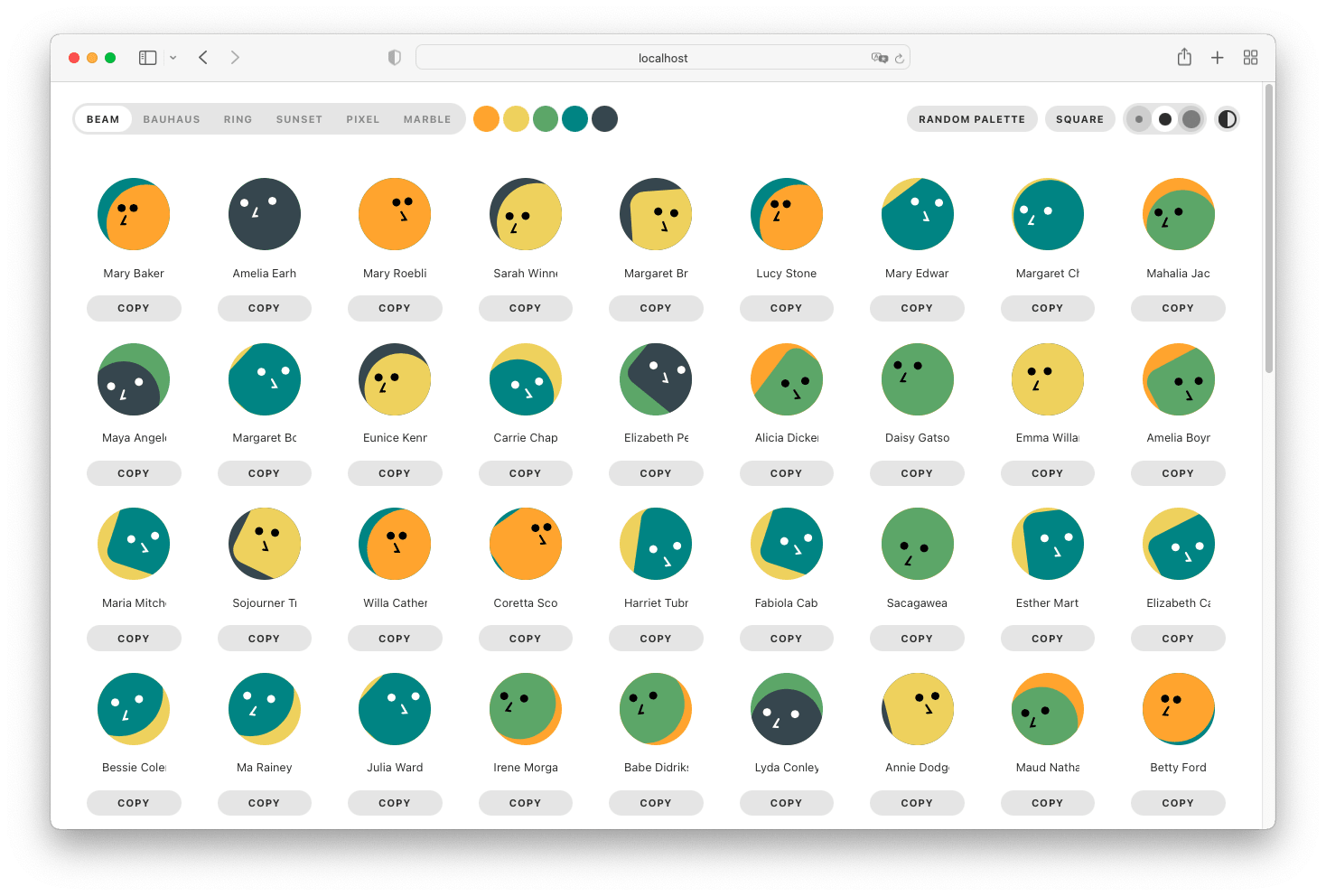Screen dimensions: 1326x896
Task: Toggle the Square shape button
Action: click(x=1080, y=119)
